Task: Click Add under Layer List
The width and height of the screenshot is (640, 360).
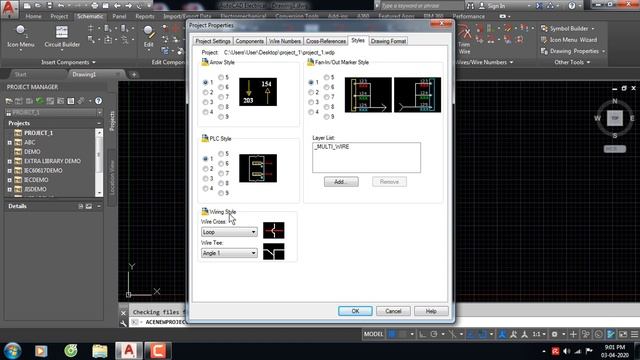Action: (x=341, y=182)
